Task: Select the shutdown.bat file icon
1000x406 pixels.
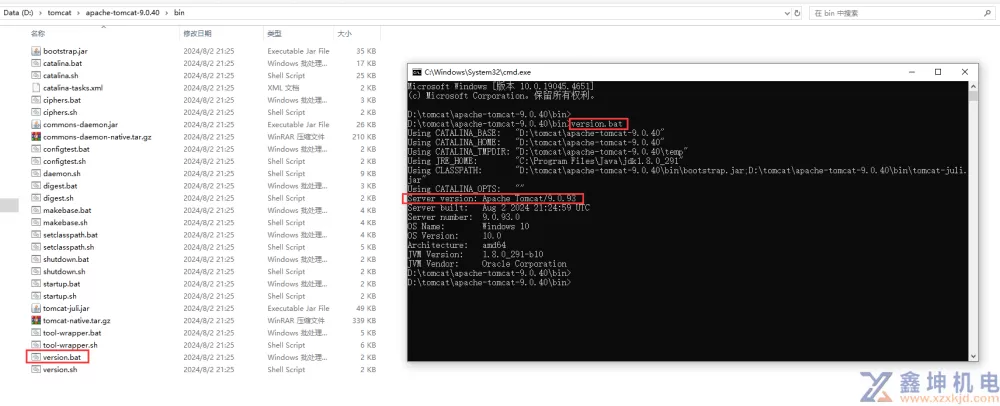Action: 36,259
